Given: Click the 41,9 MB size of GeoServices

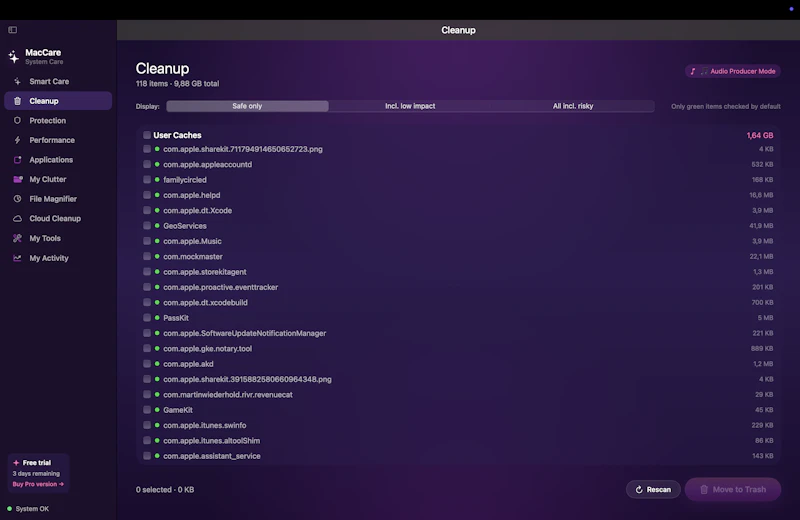Looking at the screenshot, I should (761, 226).
